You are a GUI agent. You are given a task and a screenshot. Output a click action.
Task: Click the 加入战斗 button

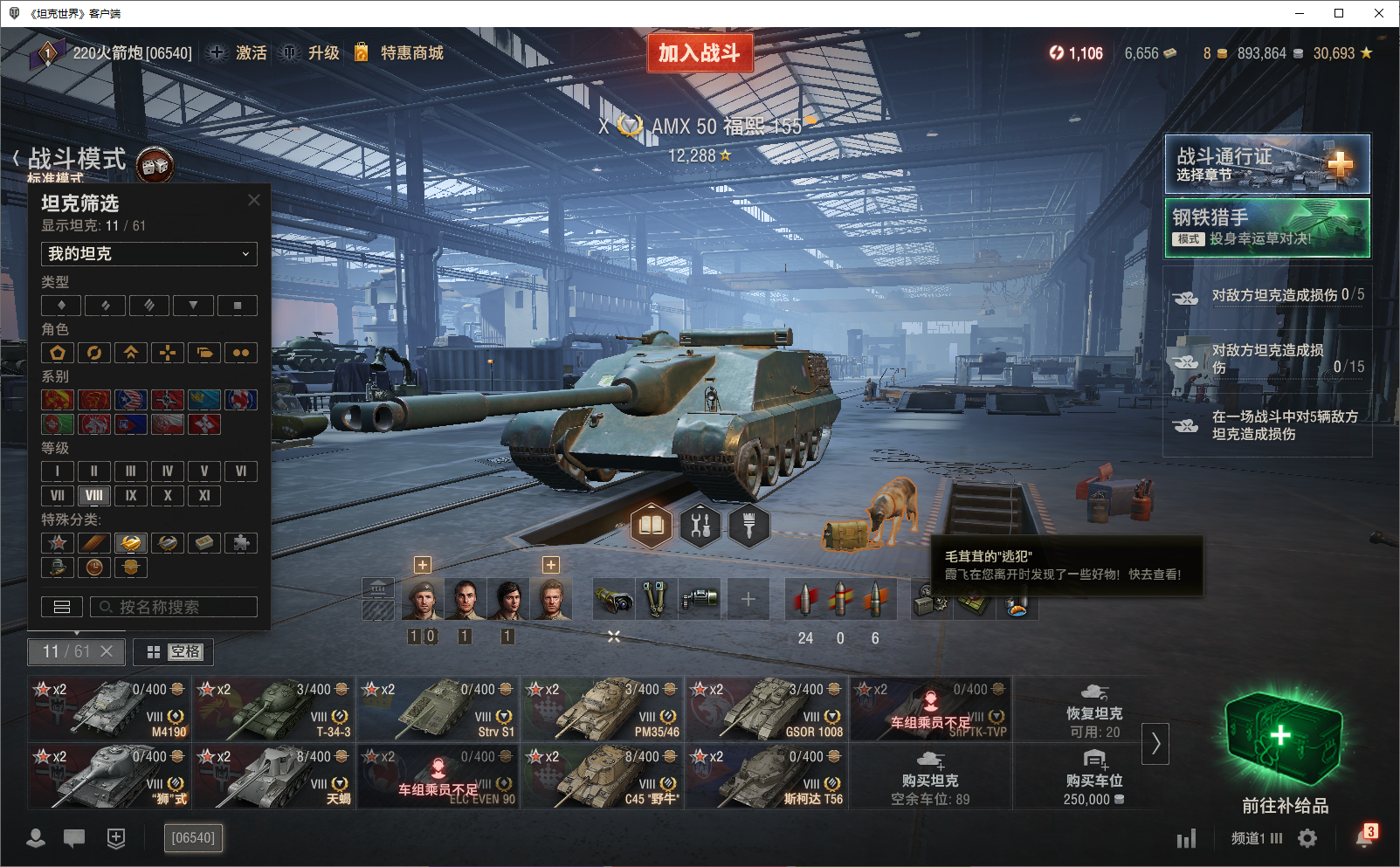[x=700, y=52]
